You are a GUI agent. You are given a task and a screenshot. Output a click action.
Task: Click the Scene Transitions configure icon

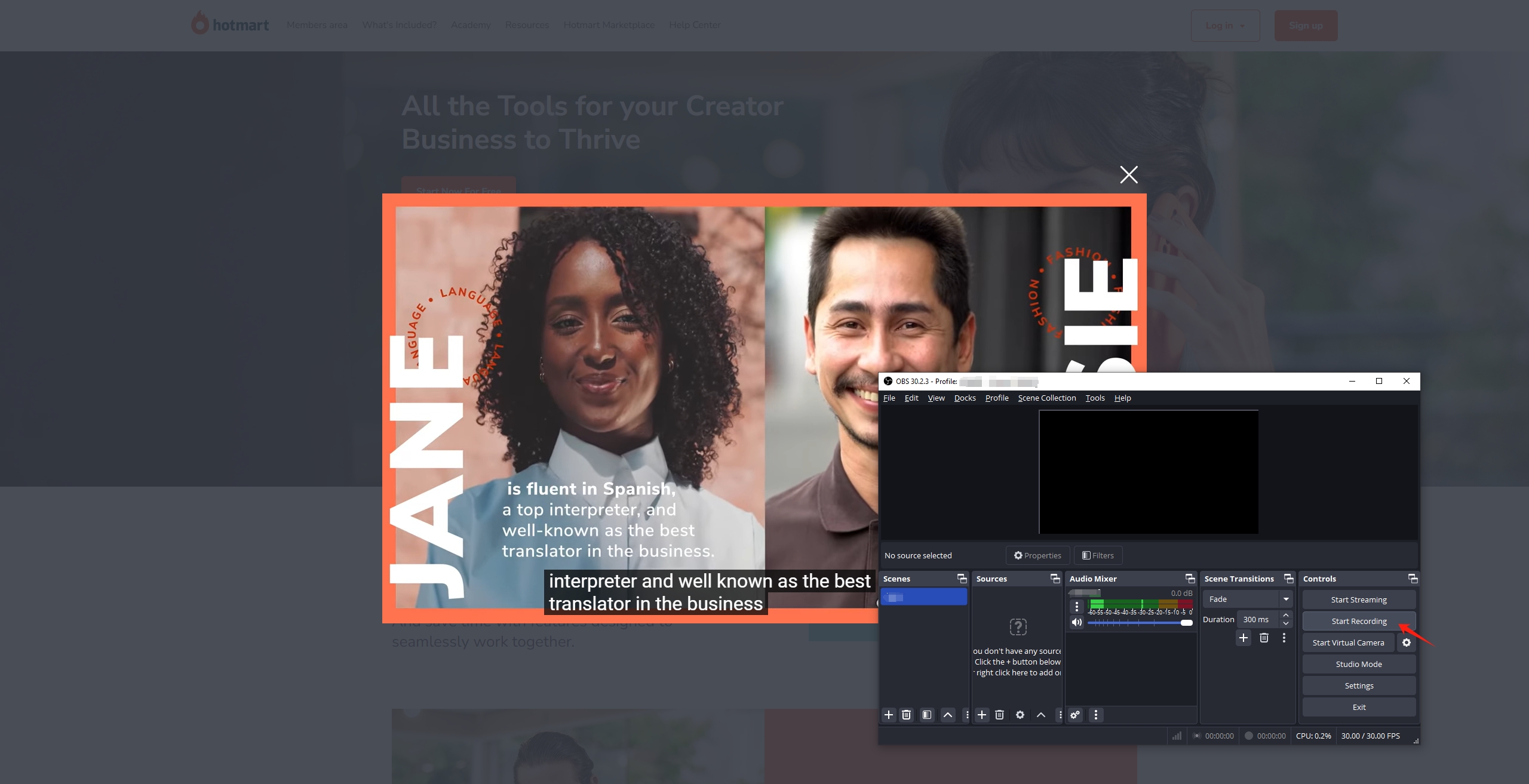tap(1283, 637)
